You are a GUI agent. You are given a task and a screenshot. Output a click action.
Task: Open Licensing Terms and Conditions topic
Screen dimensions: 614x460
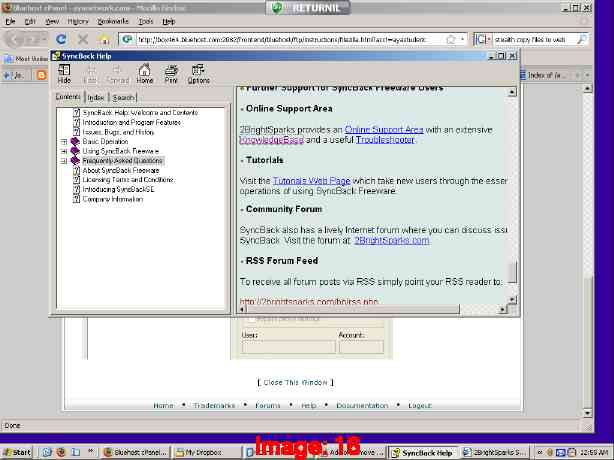[128, 180]
